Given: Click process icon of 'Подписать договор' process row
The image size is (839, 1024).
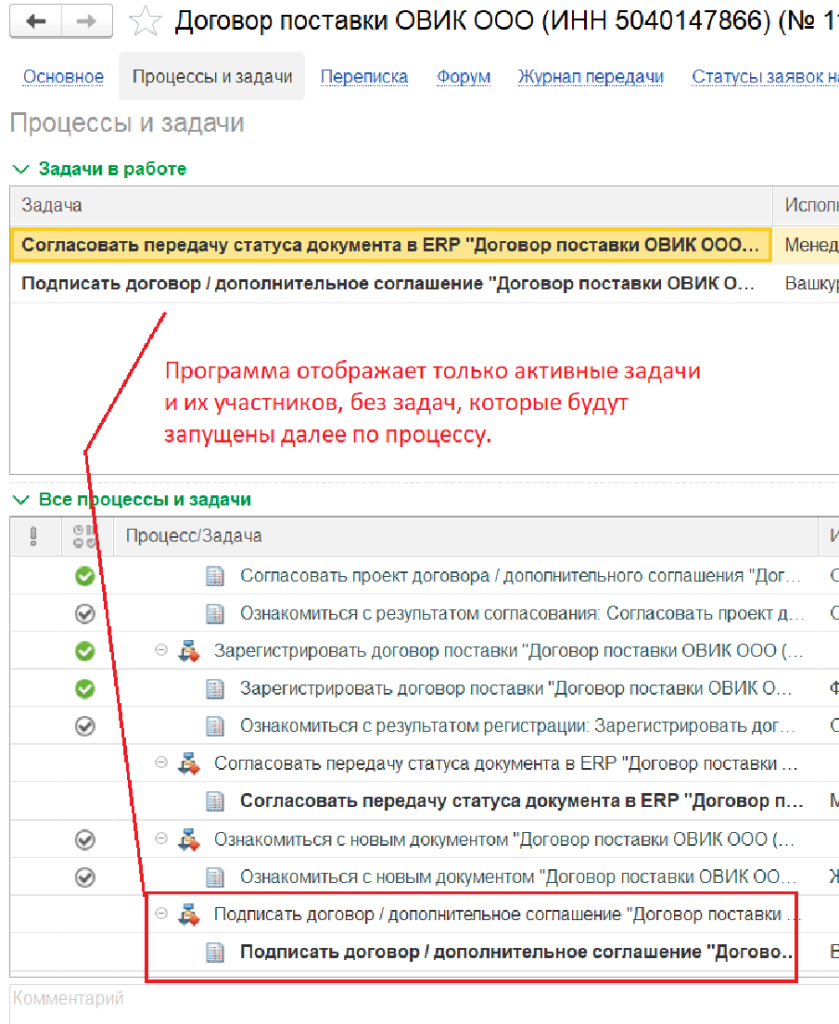Looking at the screenshot, I should click(188, 914).
